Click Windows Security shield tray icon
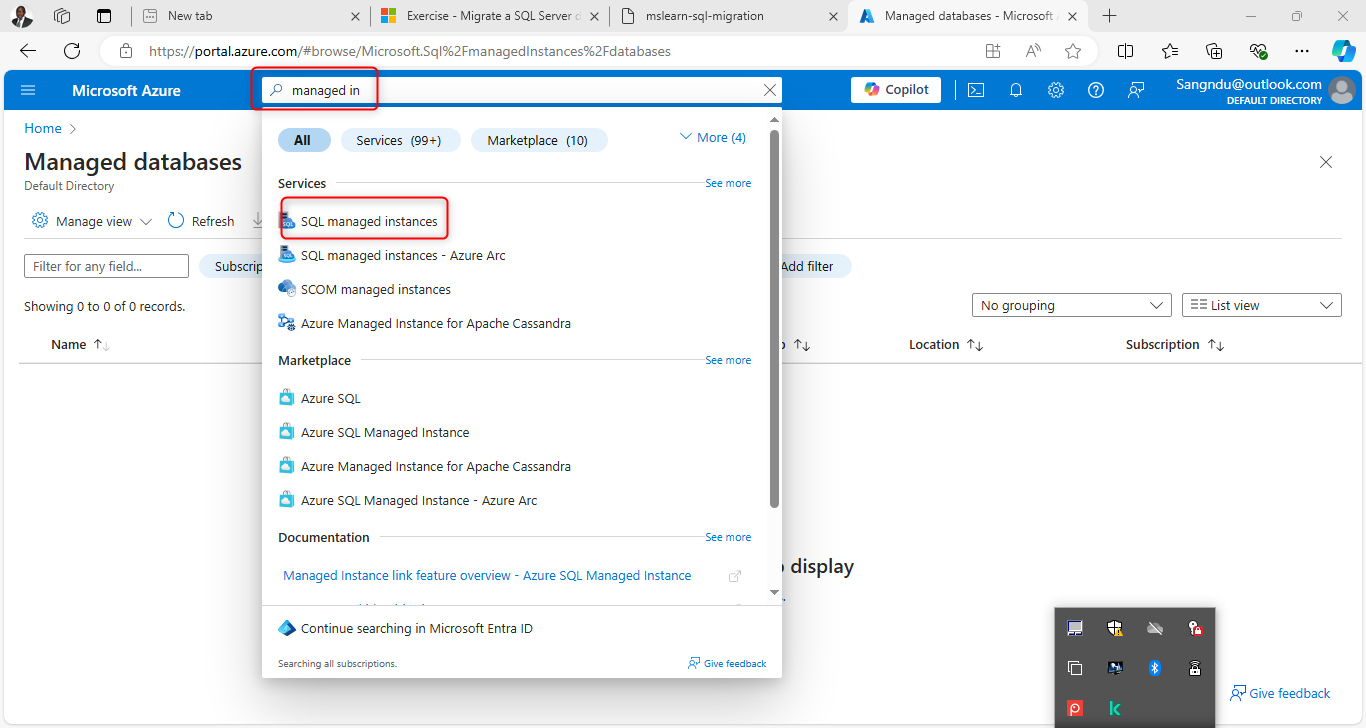Screen dimensions: 1366x728 [x=1115, y=628]
